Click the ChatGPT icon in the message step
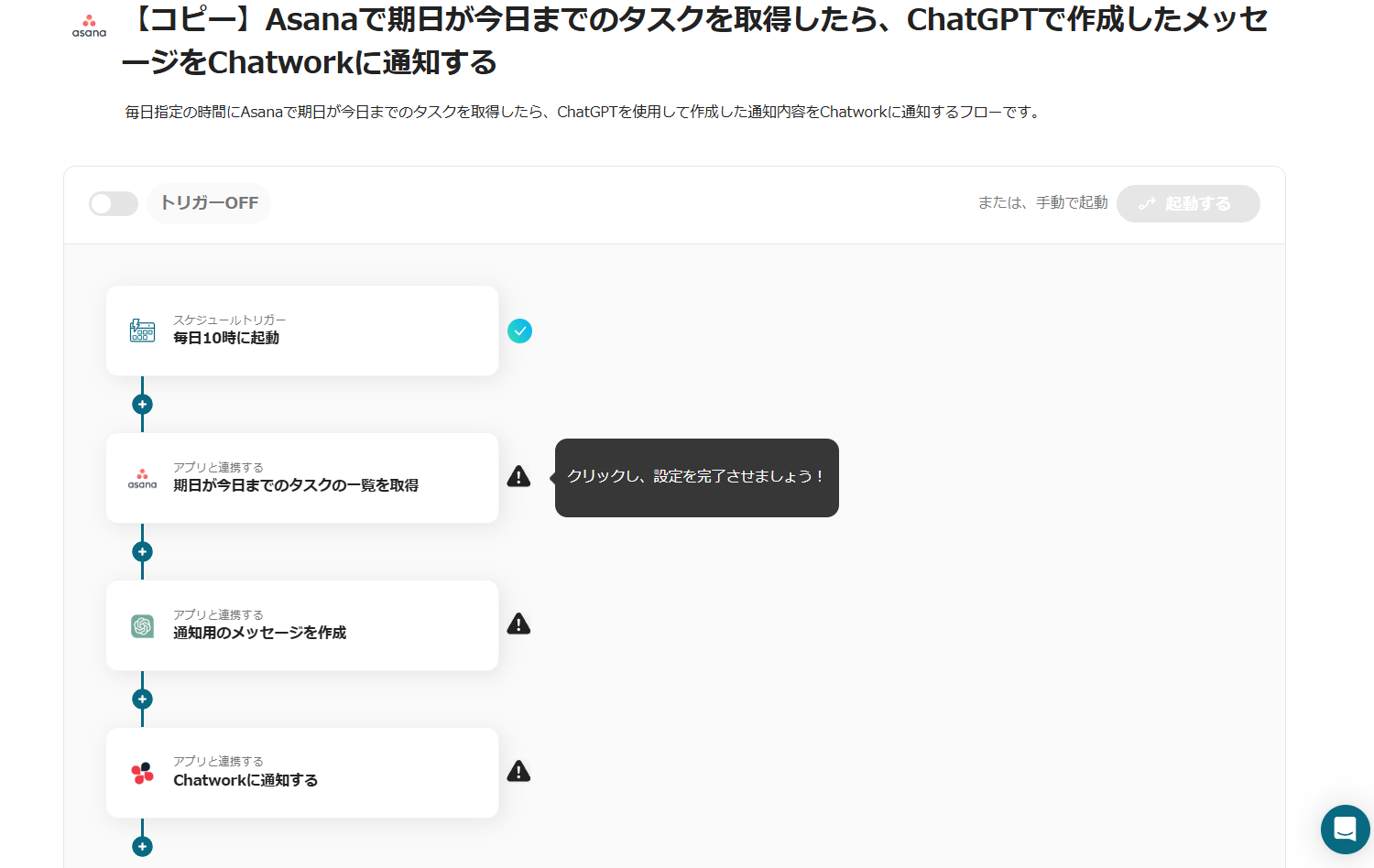 (x=142, y=626)
